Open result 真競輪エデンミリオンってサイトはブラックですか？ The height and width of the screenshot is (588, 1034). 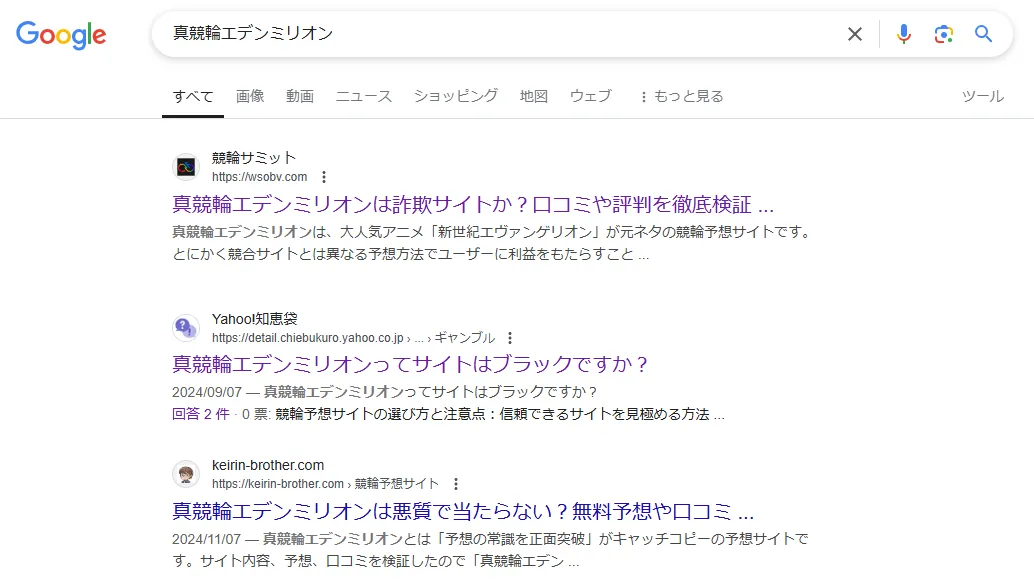click(x=410, y=364)
